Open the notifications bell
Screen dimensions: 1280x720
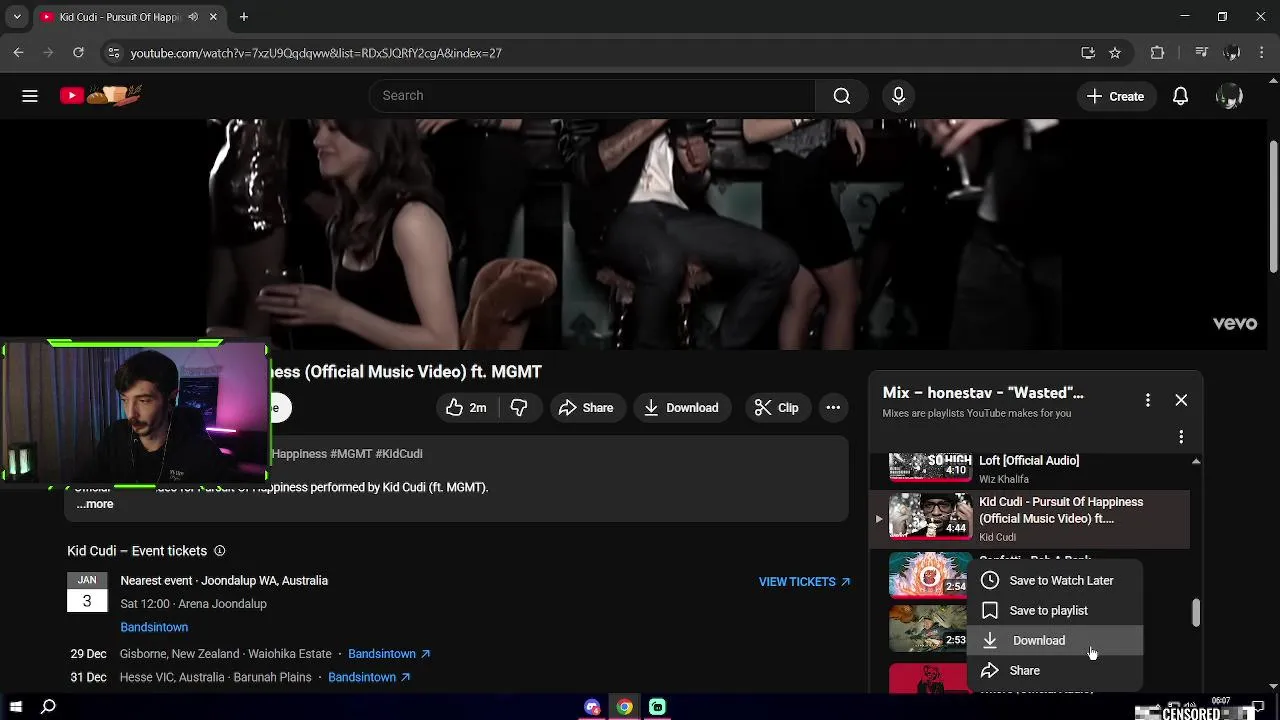click(x=1180, y=96)
